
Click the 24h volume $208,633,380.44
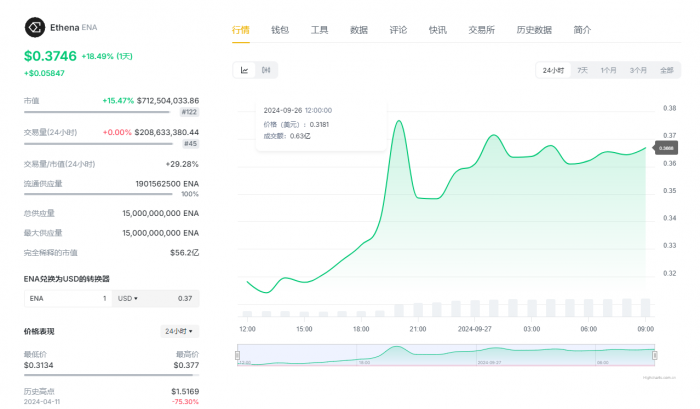pos(167,132)
